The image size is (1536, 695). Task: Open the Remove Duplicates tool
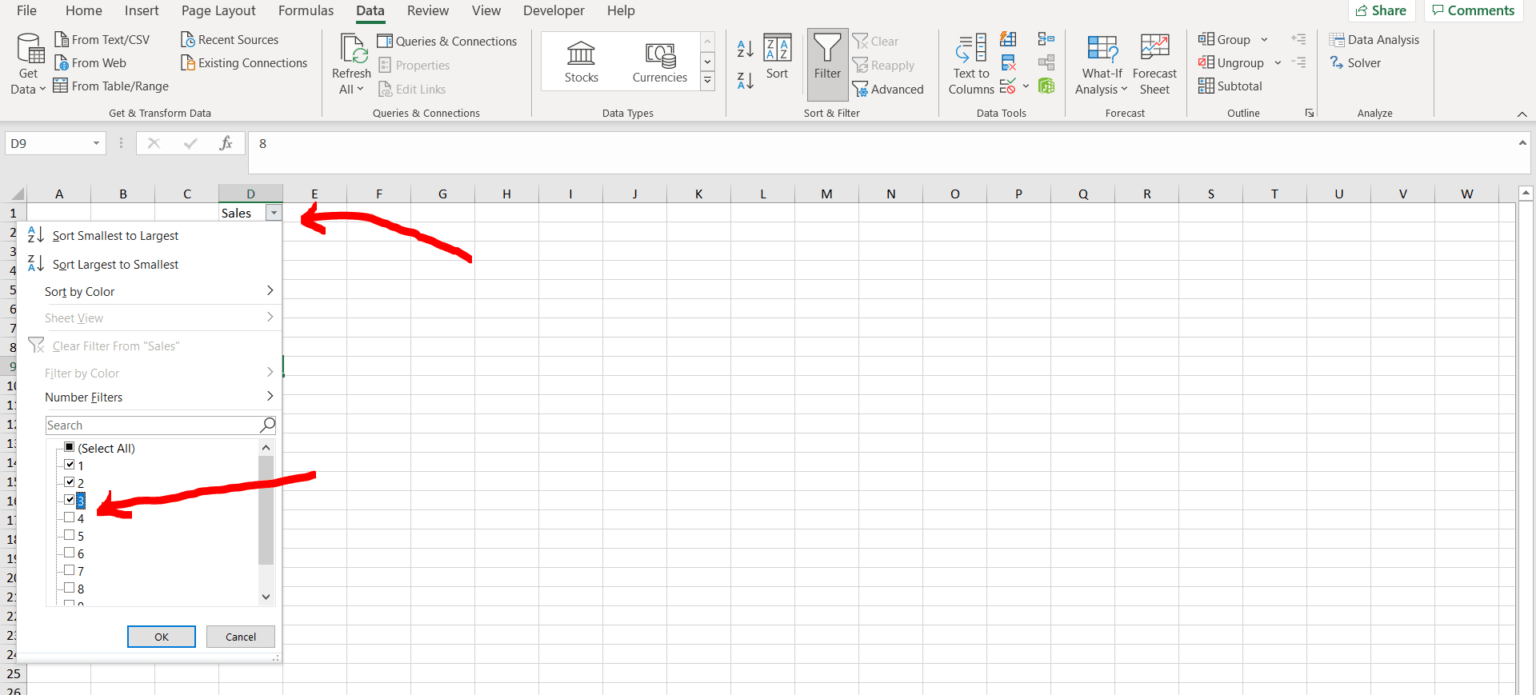[x=1008, y=61]
